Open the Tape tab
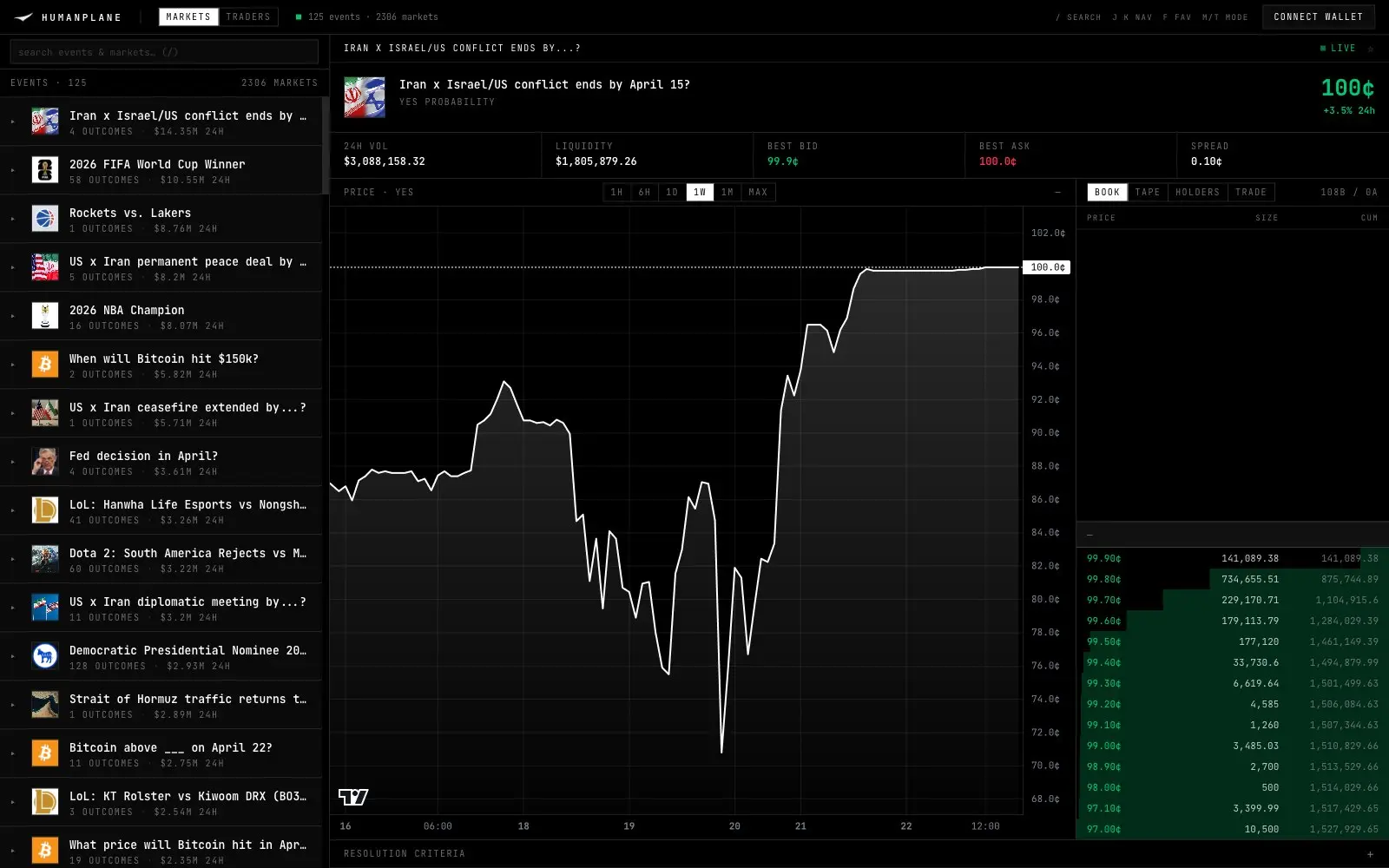 click(x=1148, y=193)
